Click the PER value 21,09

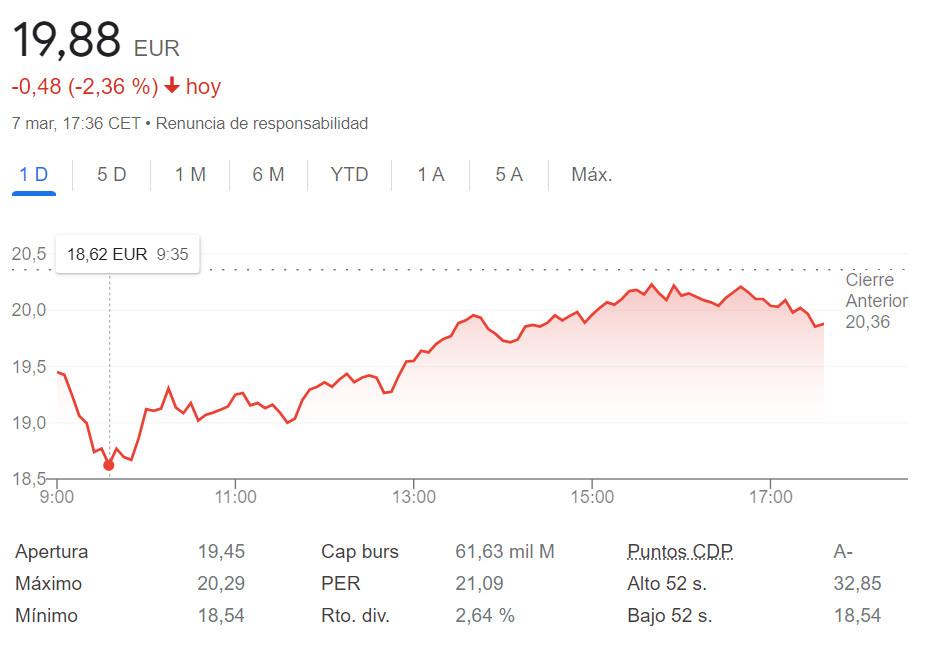tap(478, 583)
